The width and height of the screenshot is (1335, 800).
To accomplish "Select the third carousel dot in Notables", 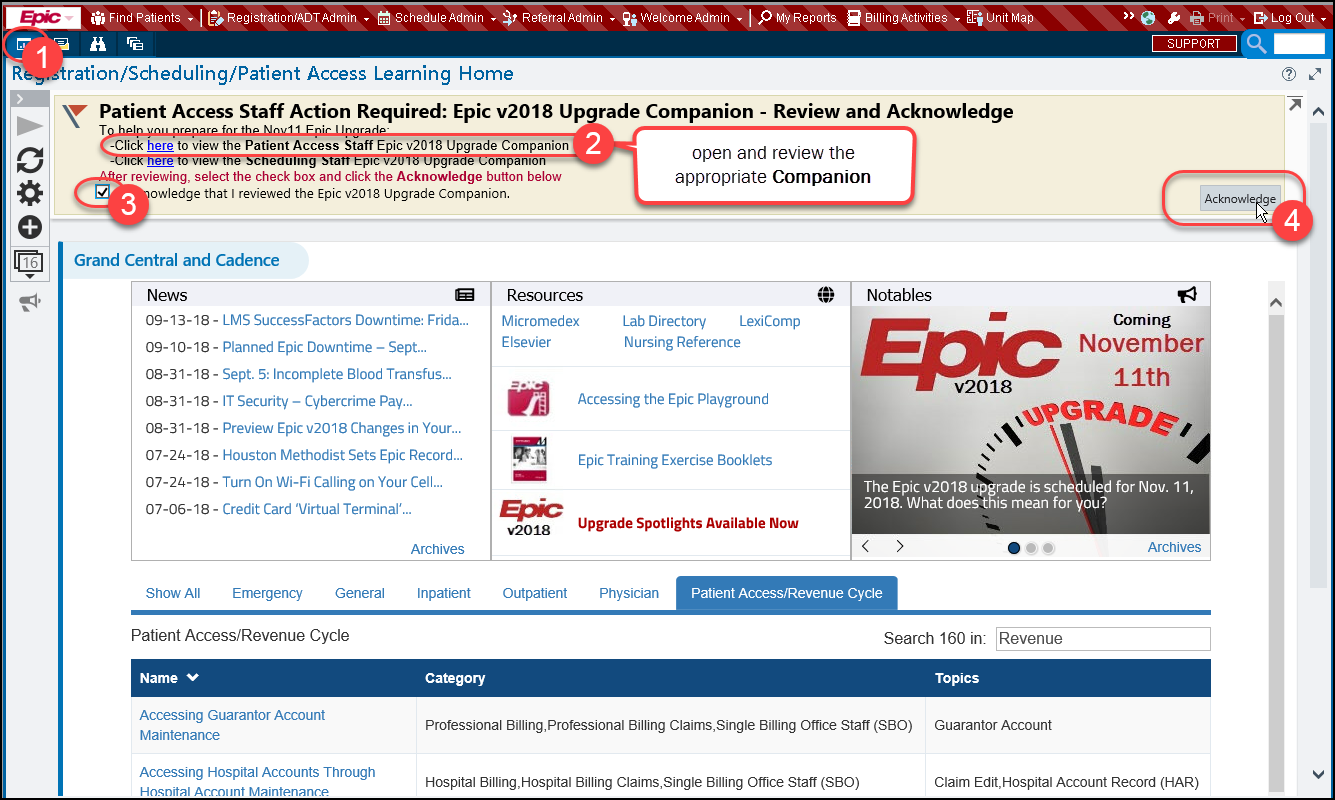I will [x=1048, y=548].
